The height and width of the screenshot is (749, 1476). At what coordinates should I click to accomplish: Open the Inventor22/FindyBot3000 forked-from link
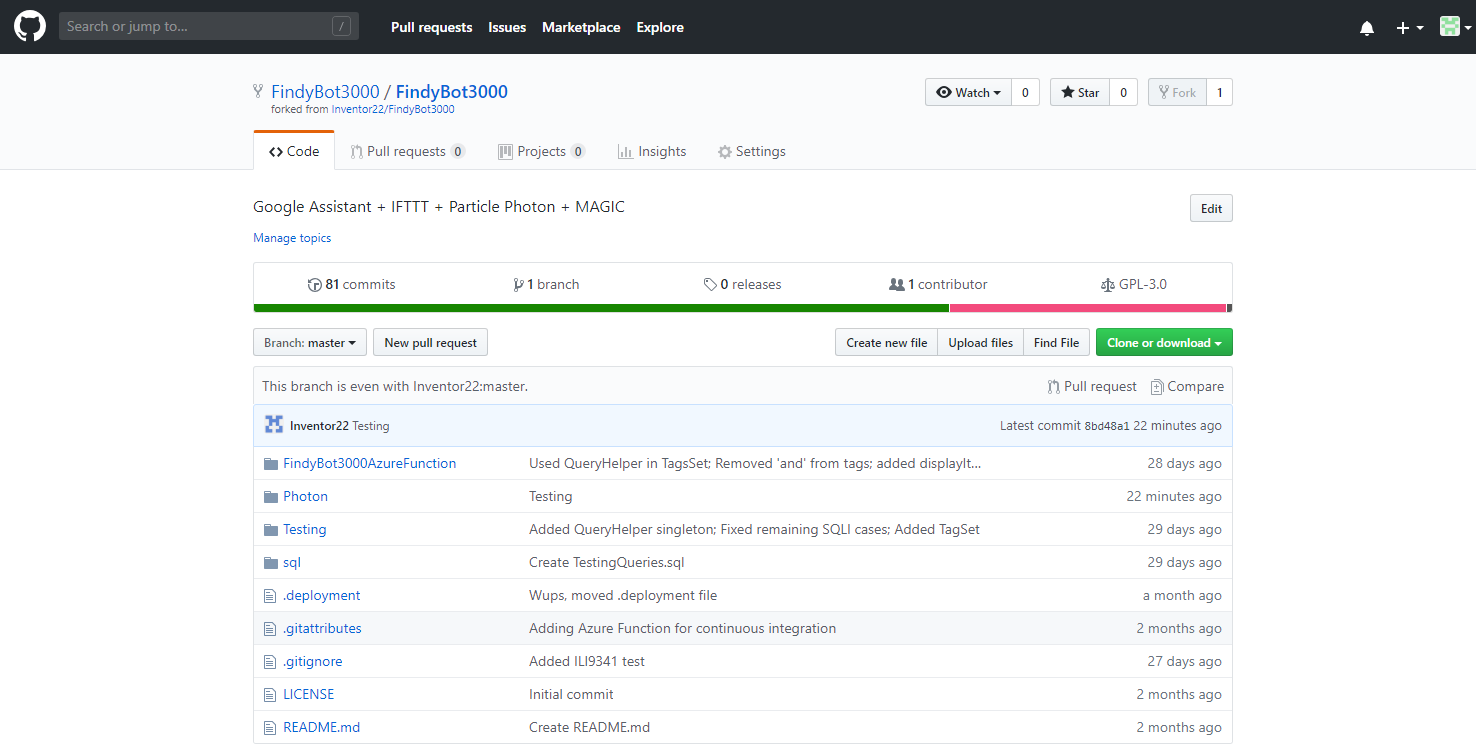(x=393, y=110)
